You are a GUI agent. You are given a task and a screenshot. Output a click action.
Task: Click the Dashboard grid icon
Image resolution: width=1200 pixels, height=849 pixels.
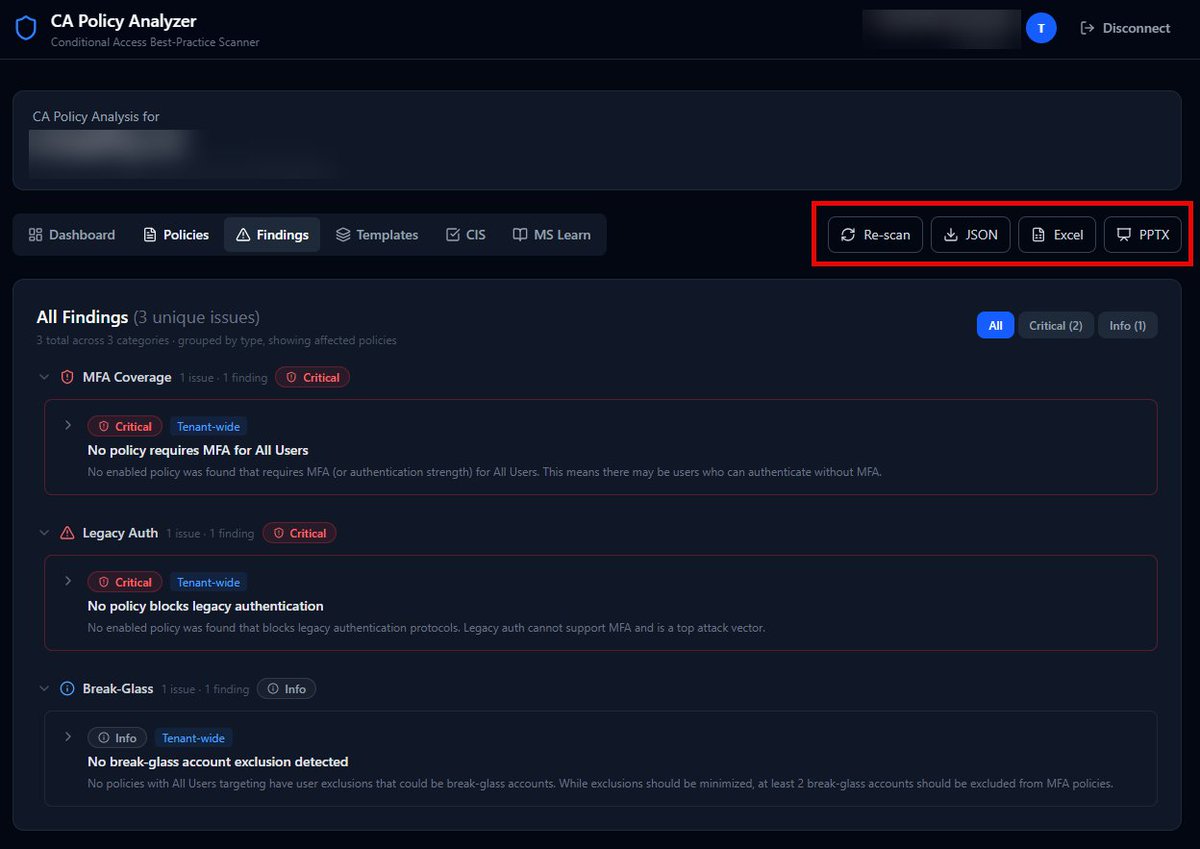click(x=35, y=235)
